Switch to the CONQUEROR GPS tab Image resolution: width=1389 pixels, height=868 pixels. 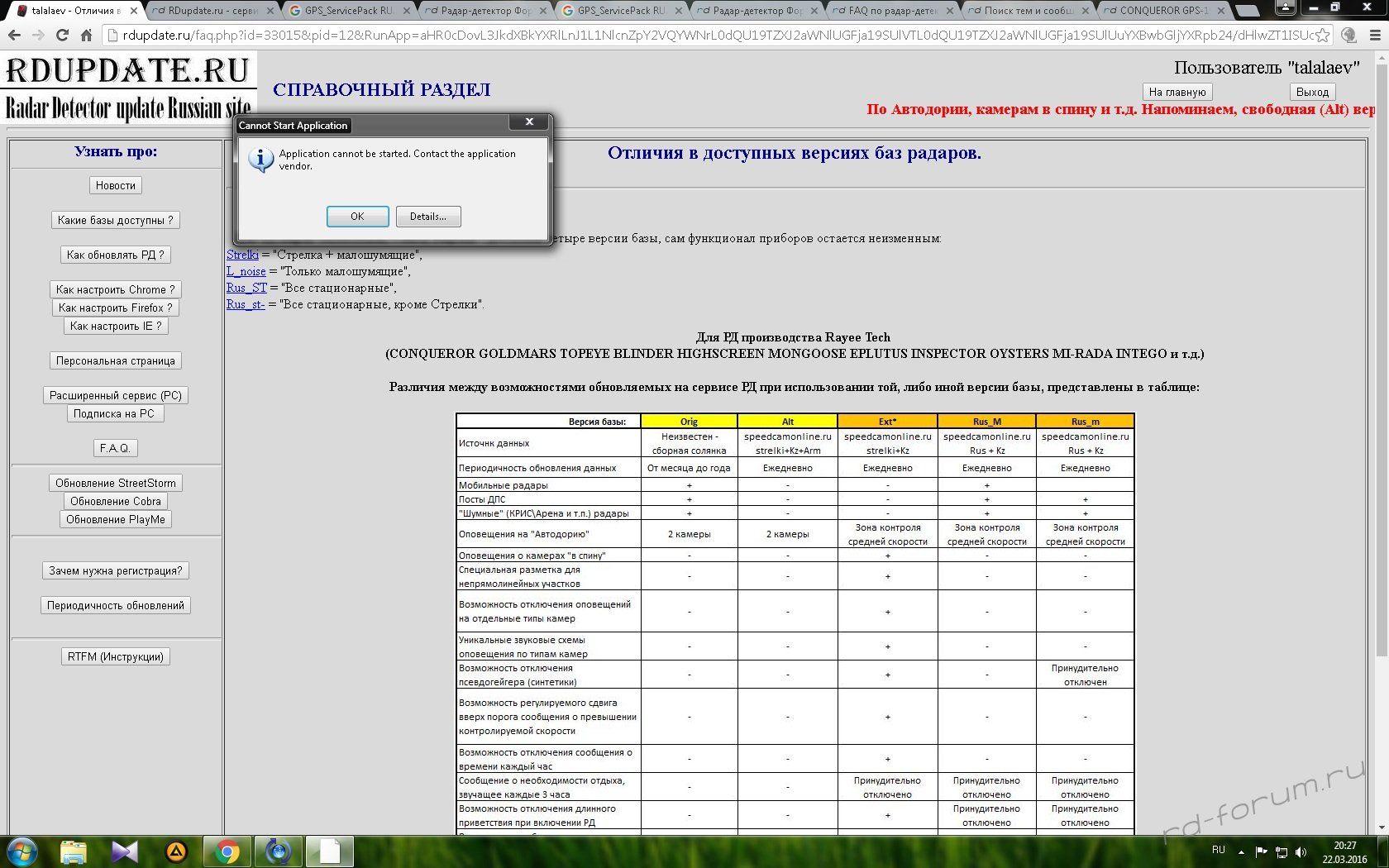tap(1164, 11)
